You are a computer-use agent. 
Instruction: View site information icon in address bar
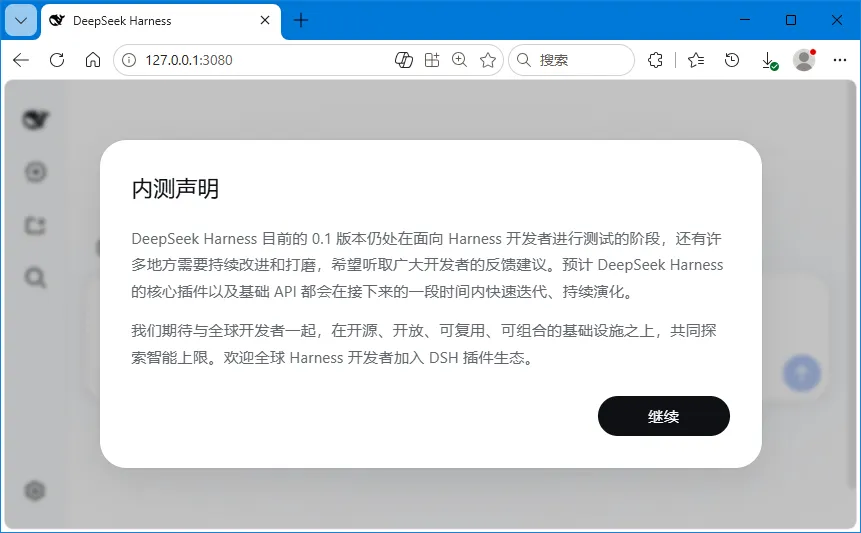click(129, 60)
